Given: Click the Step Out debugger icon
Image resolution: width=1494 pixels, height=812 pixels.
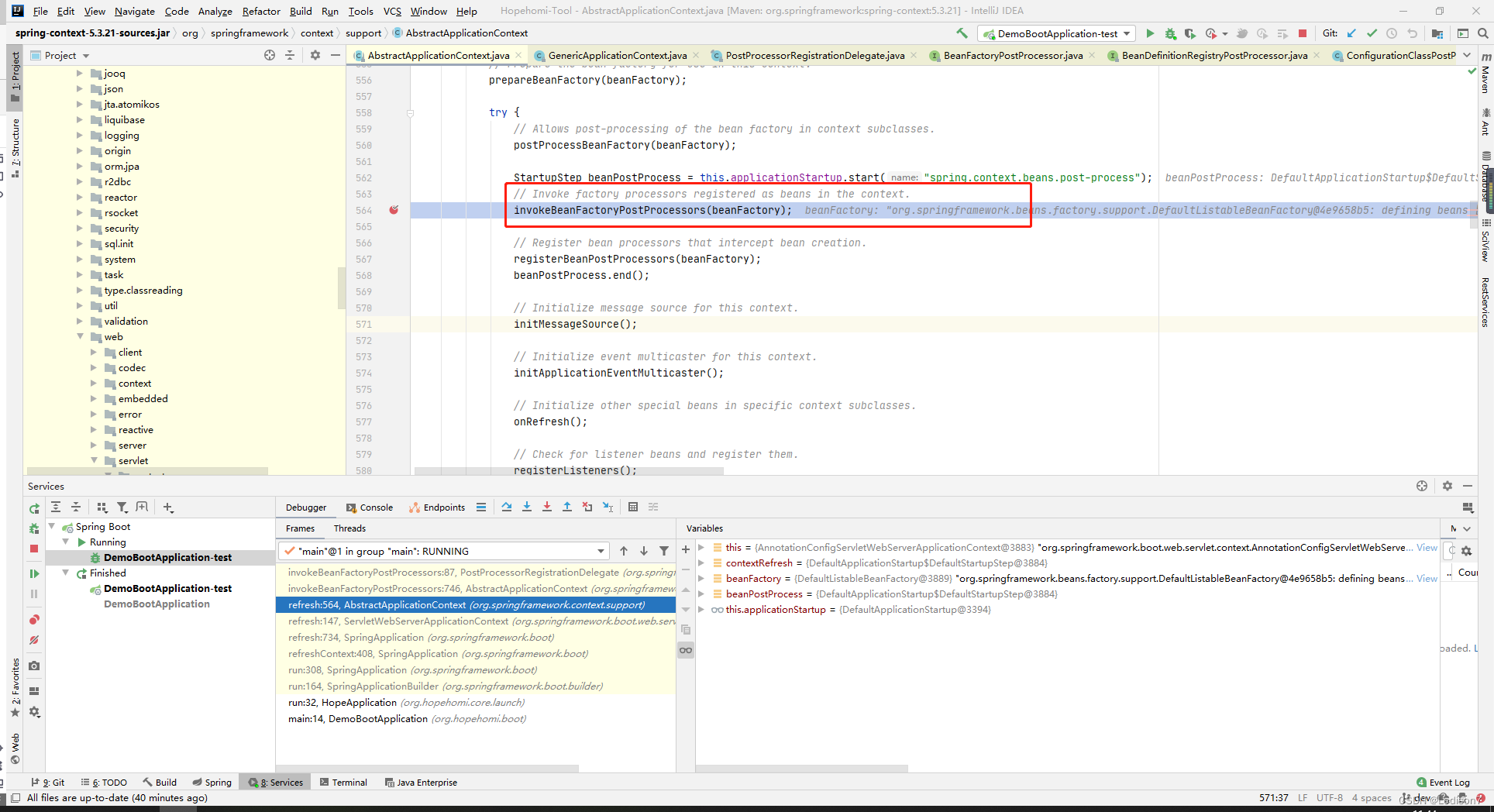Looking at the screenshot, I should [567, 507].
